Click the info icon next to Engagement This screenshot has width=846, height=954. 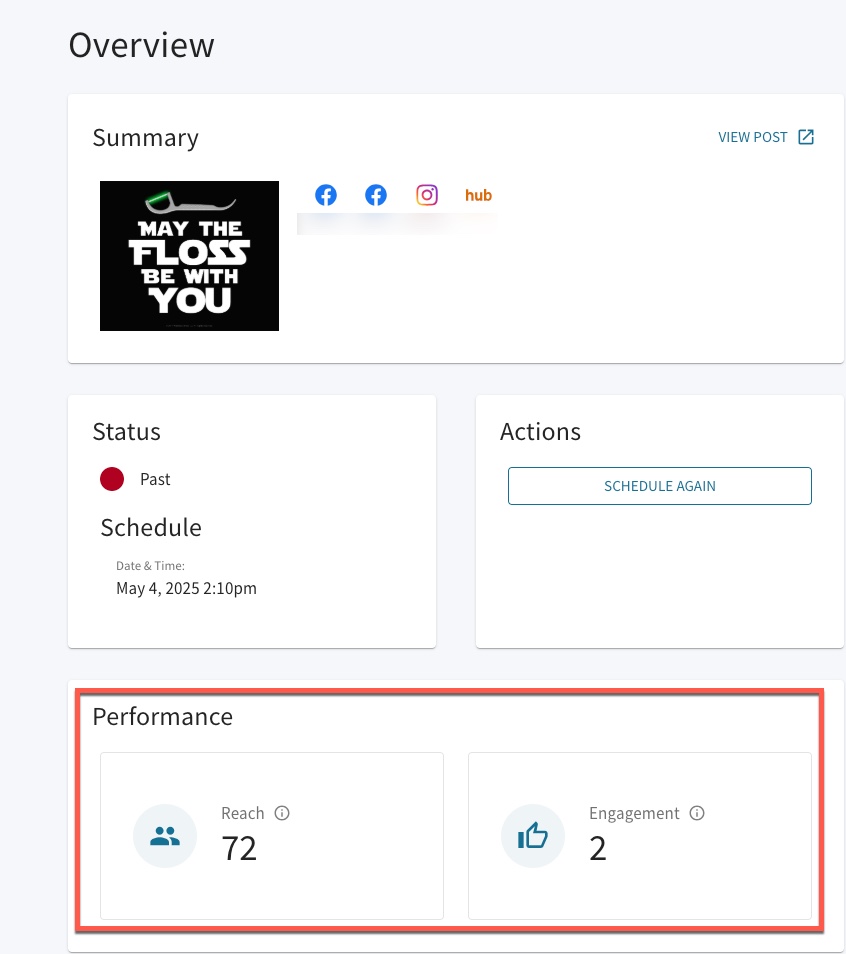point(697,813)
